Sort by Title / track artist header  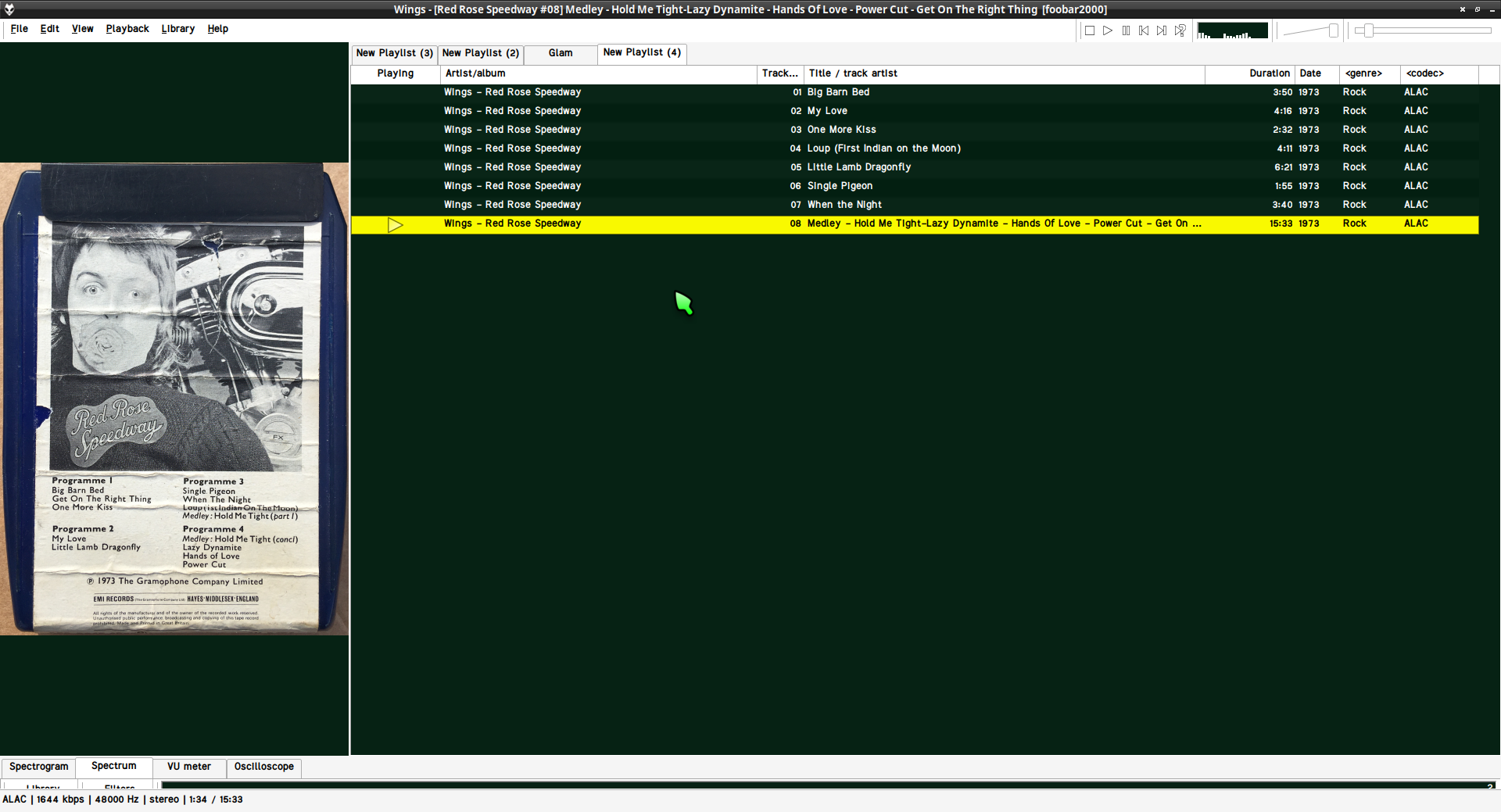tap(1005, 73)
